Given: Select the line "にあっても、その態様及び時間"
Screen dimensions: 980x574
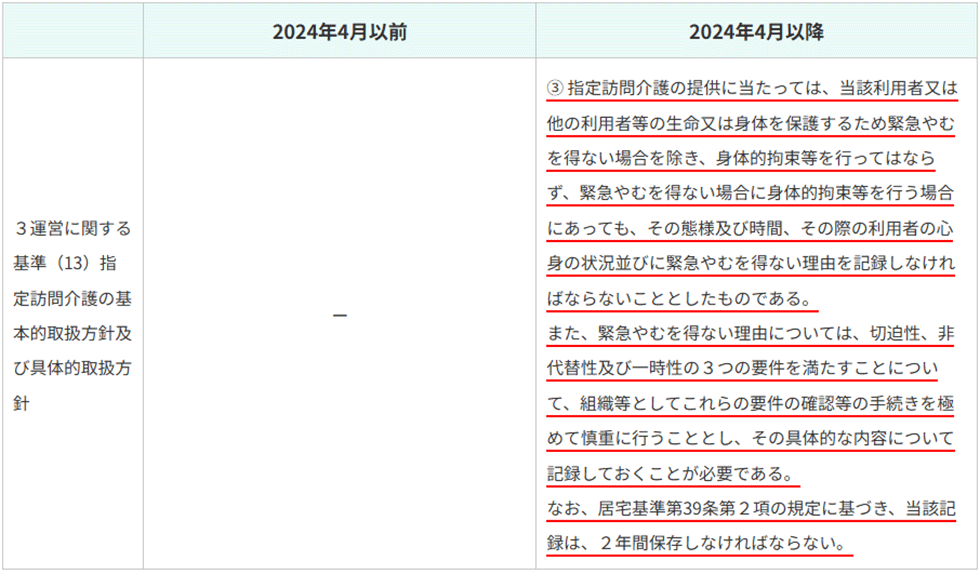Looking at the screenshot, I should click(751, 228).
